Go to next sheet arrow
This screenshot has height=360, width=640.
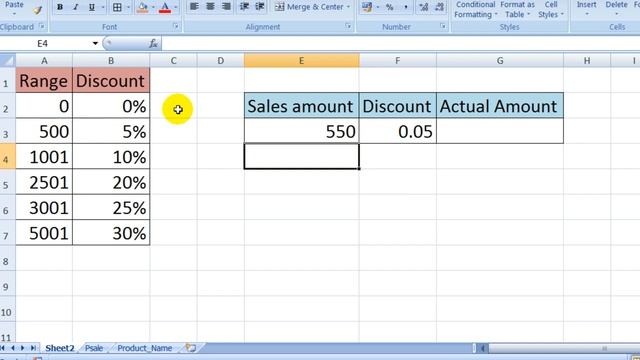click(22, 348)
